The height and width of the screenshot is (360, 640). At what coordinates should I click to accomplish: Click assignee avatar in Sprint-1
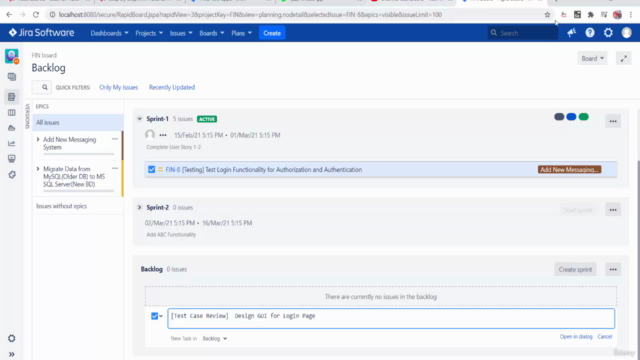[150, 135]
